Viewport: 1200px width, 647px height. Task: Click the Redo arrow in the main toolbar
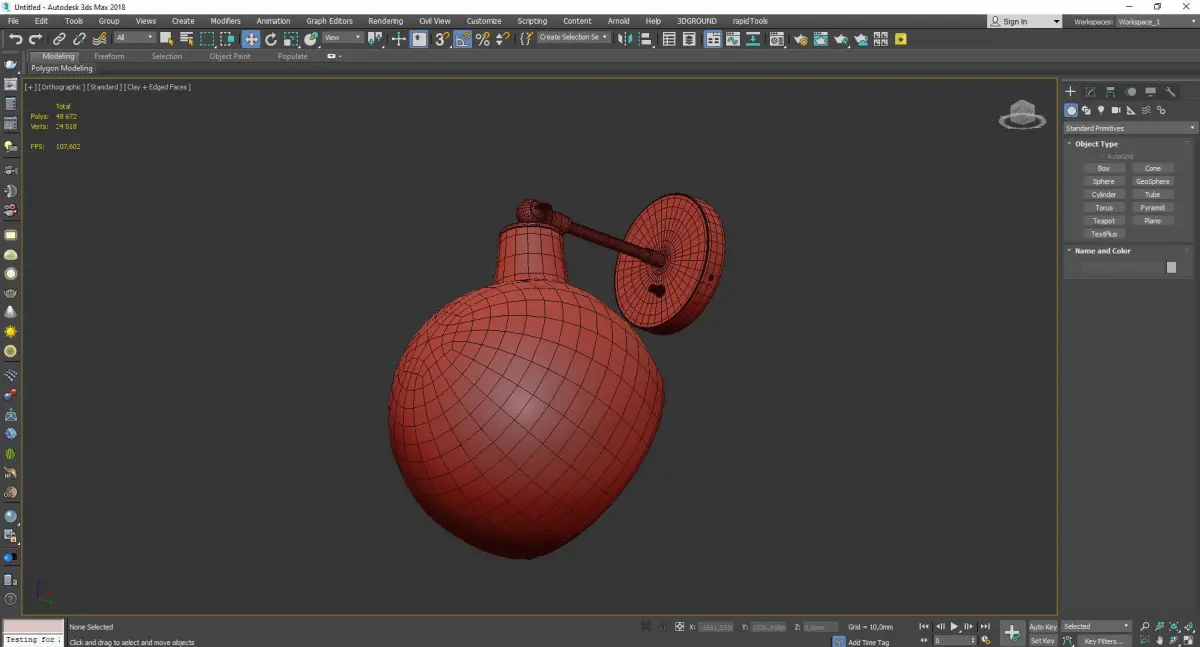click(35, 39)
